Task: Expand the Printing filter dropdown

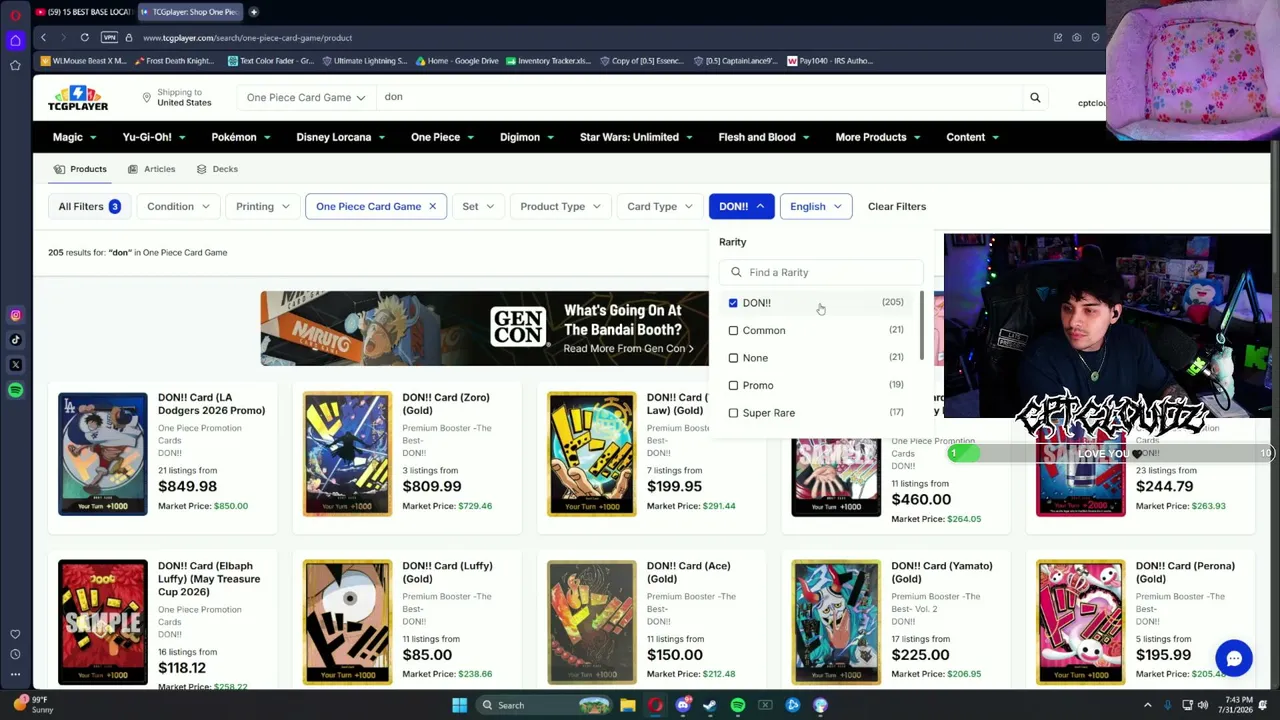Action: 263,207
